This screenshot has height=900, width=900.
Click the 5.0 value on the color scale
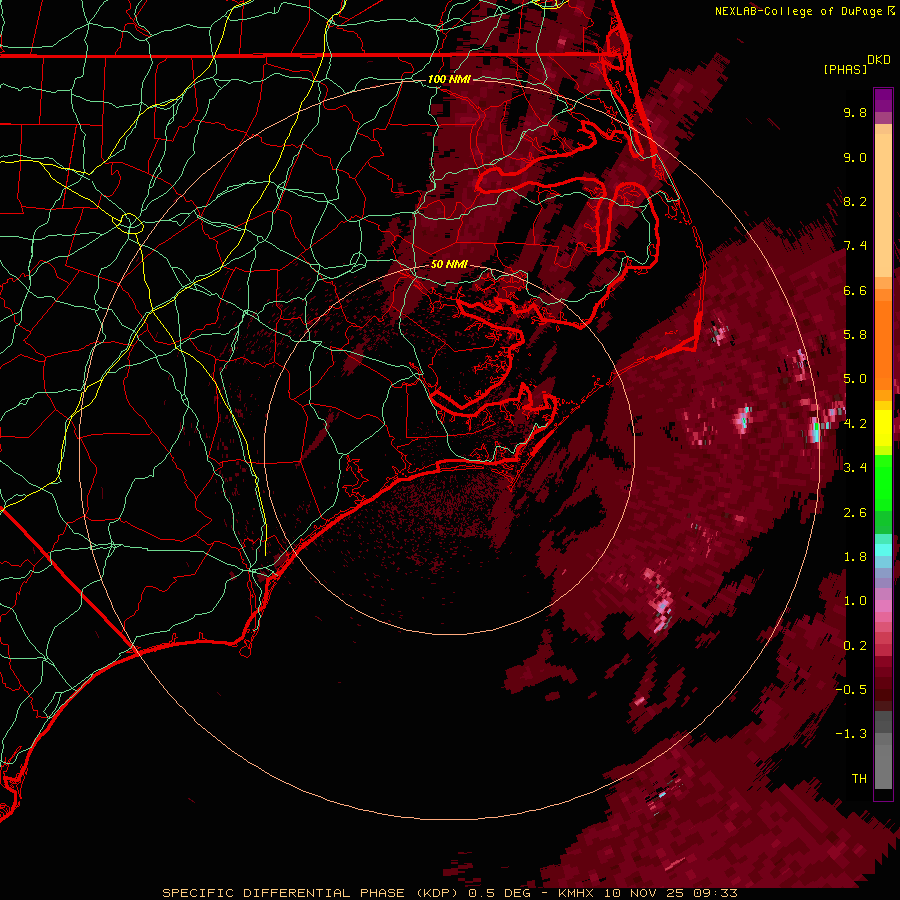pyautogui.click(x=855, y=379)
